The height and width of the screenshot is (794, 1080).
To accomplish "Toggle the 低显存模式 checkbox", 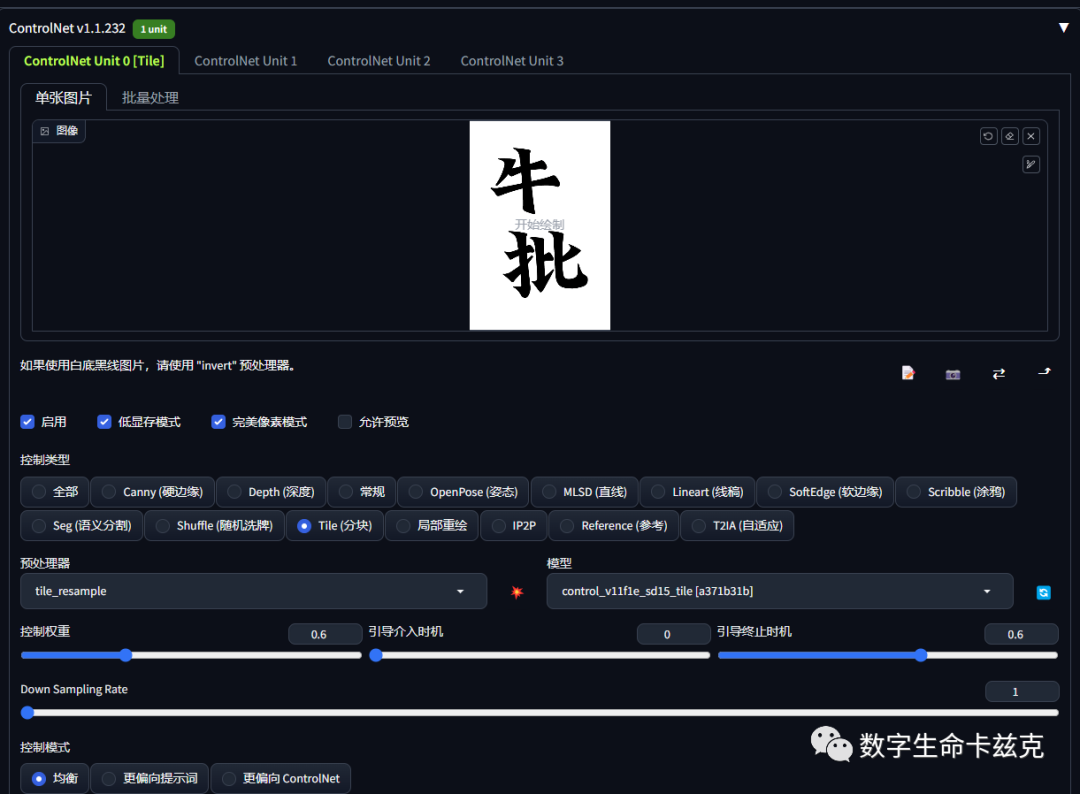I will (104, 422).
